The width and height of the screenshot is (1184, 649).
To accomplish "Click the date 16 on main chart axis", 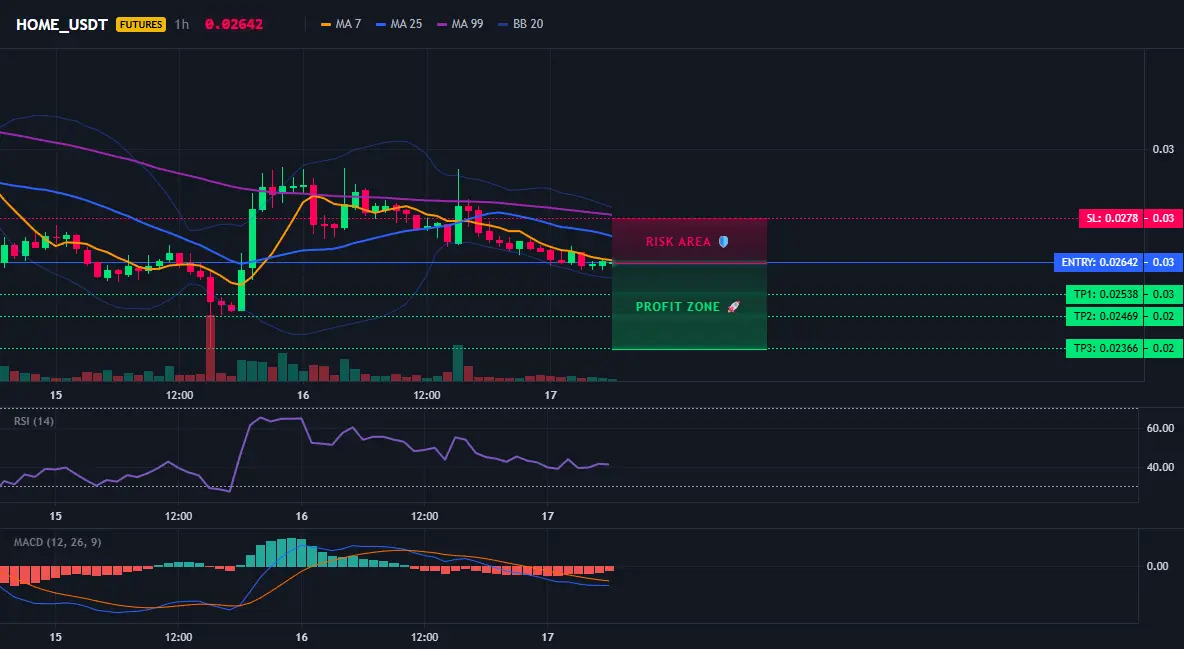I will click(303, 395).
